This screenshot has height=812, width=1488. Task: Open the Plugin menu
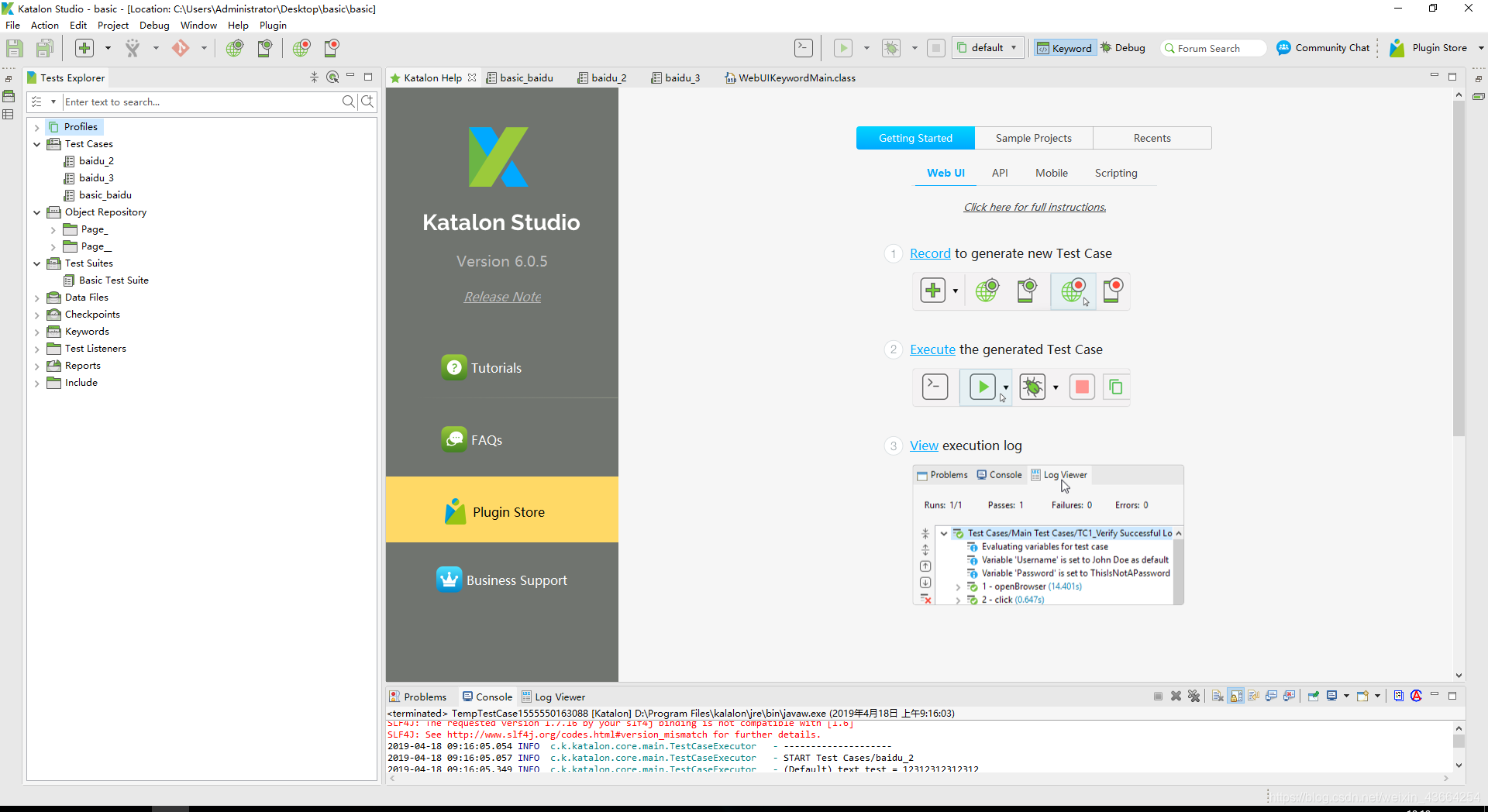tap(273, 26)
